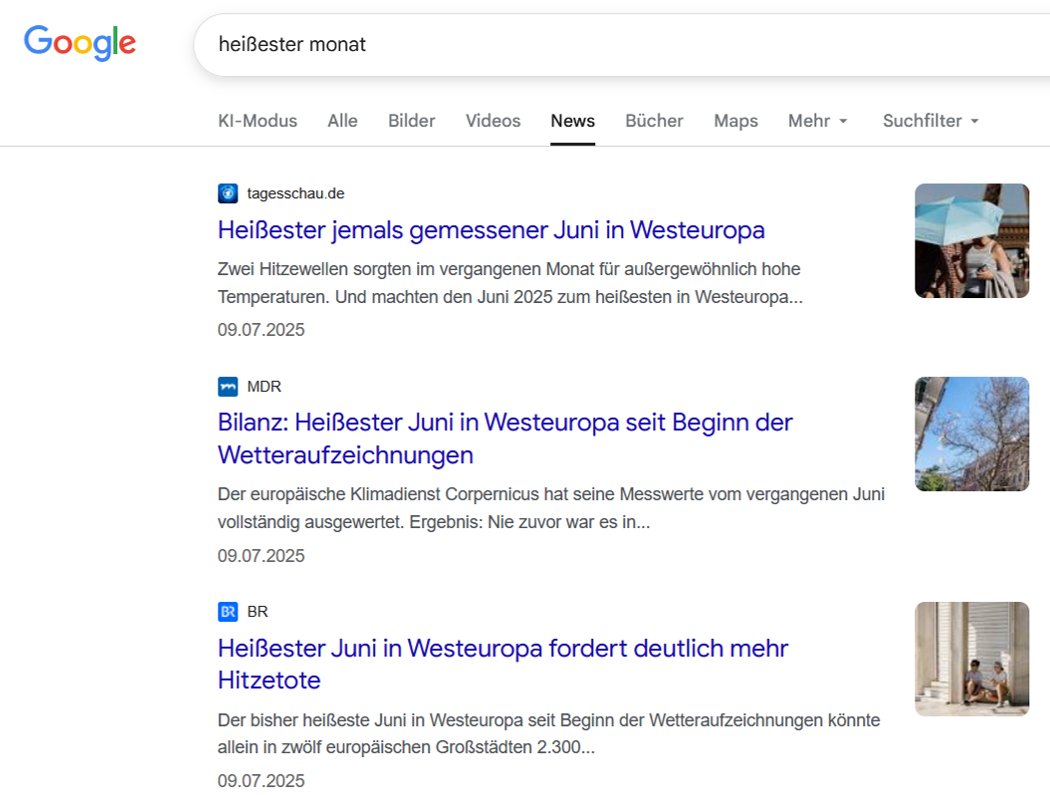Click the BR channel icon
This screenshot has width=1050, height=795.
pyautogui.click(x=227, y=611)
